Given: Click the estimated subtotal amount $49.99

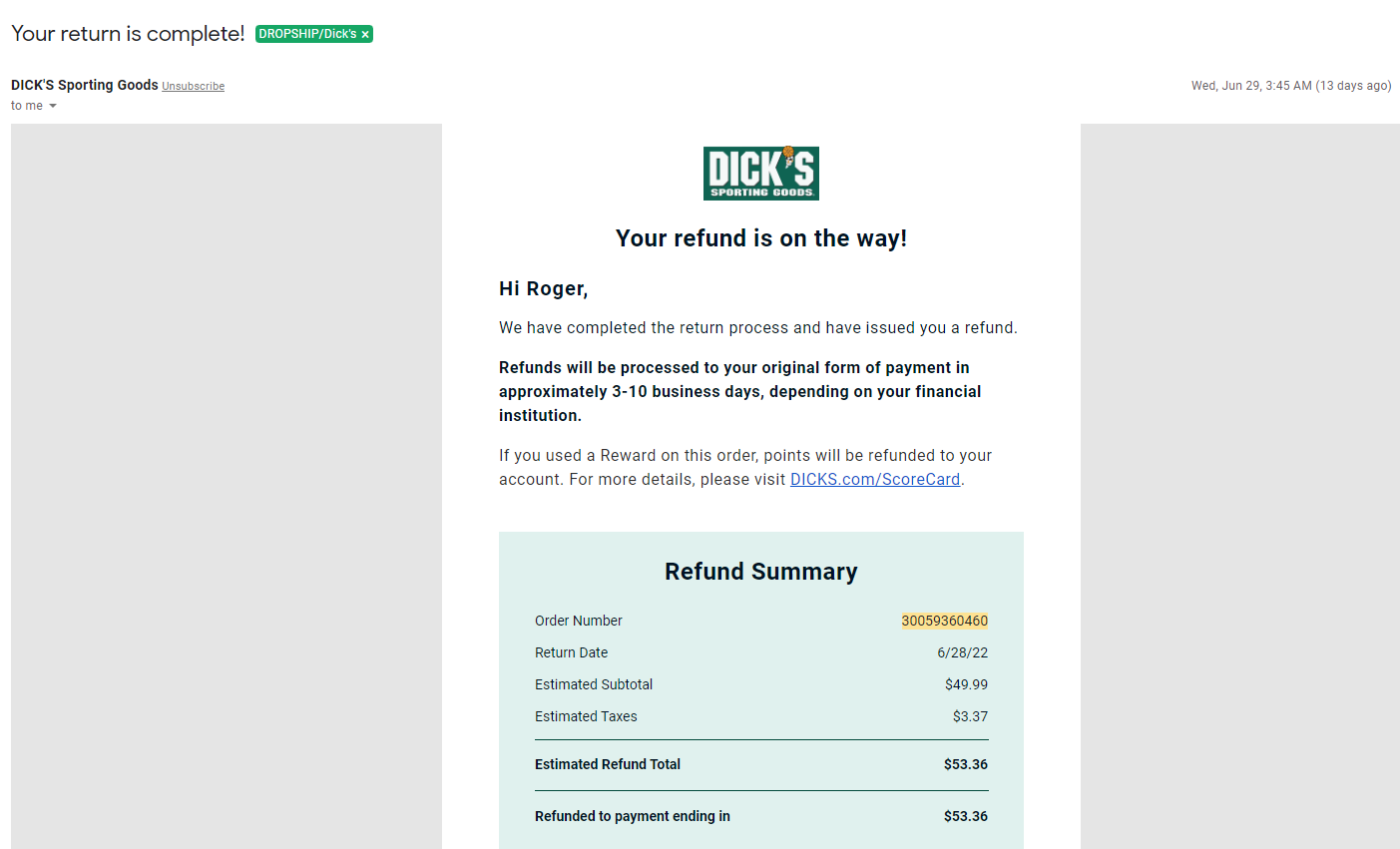Looking at the screenshot, I should tap(967, 684).
